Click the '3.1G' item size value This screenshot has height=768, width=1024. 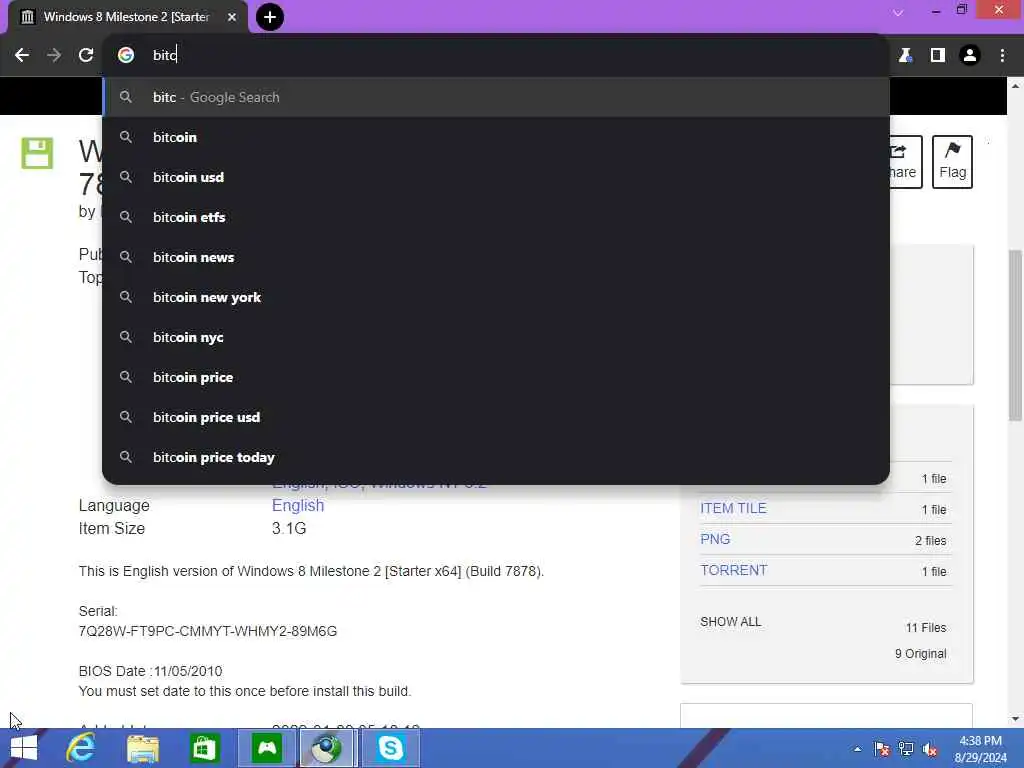click(x=289, y=528)
